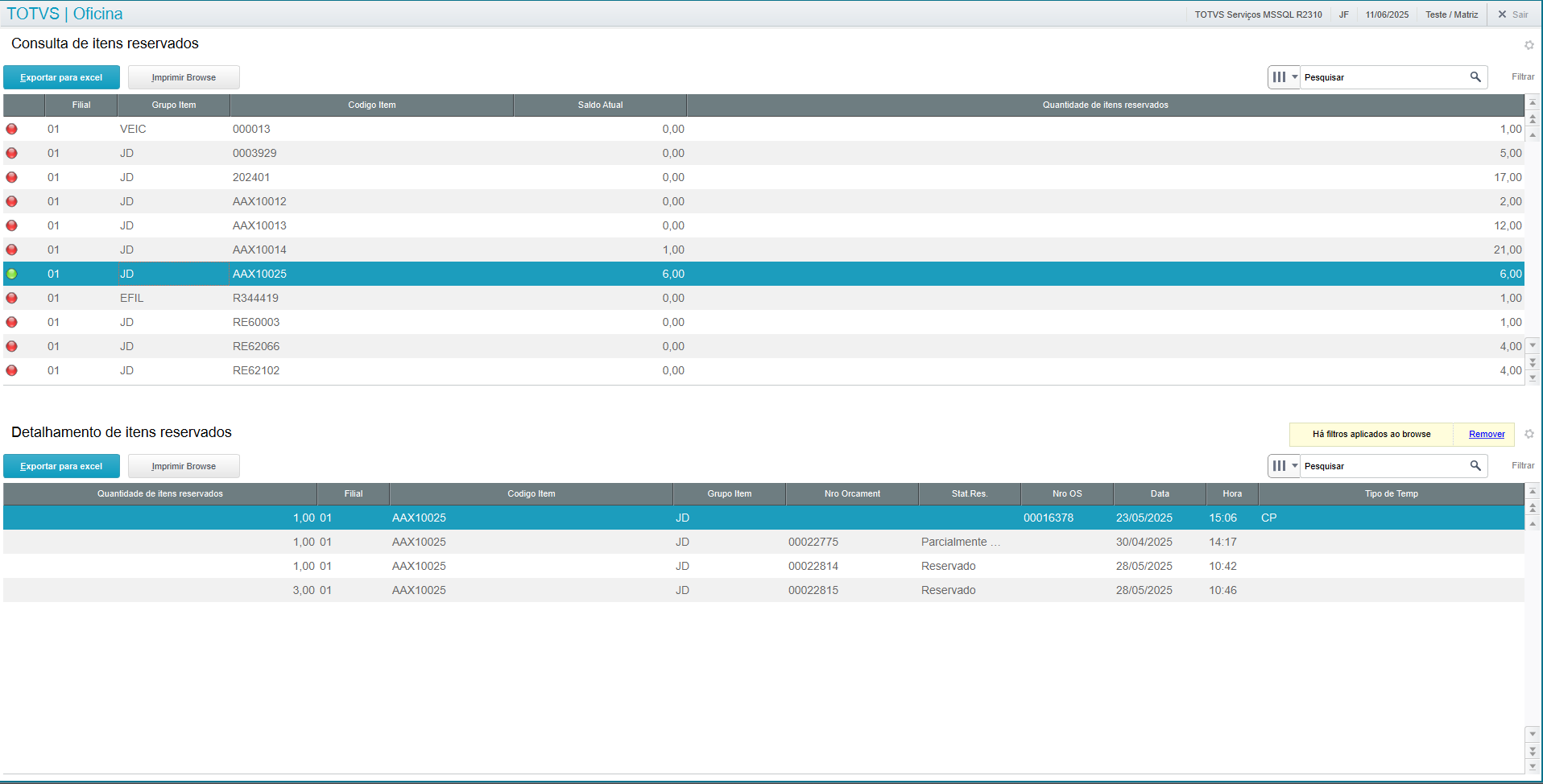Sort by Grupo Item column in upper grid
This screenshot has width=1543, height=784.
click(174, 105)
